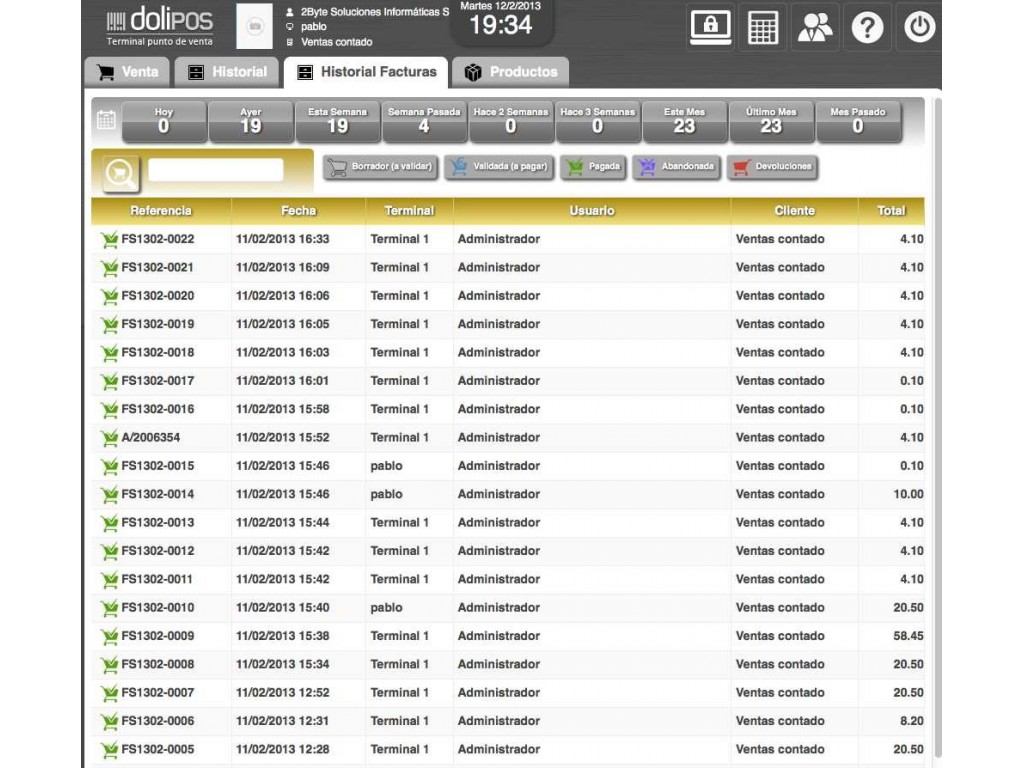Click green cart icon for FS1302-0015
This screenshot has width=1024, height=768.
(x=110, y=466)
